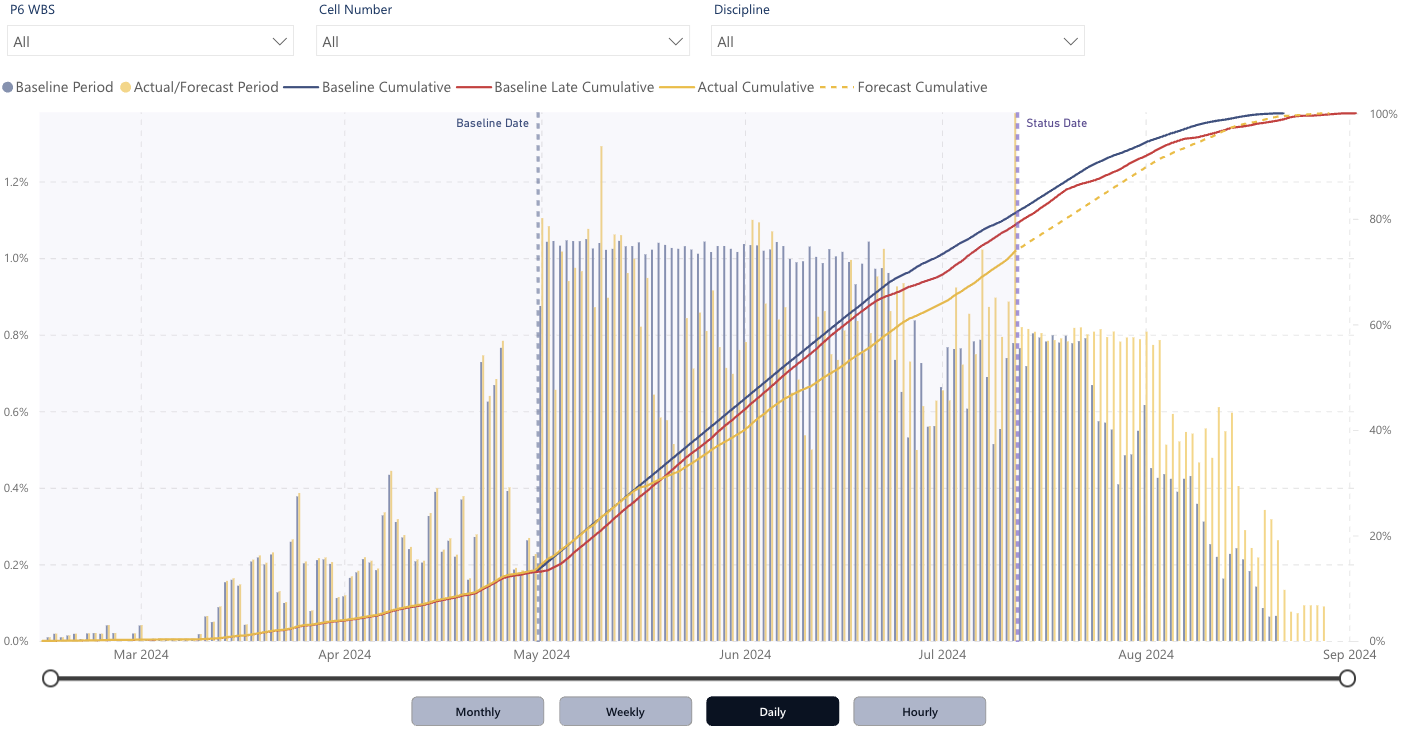Viewport: 1403px width, 732px height.
Task: Open the P6 WBS dropdown
Action: [150, 40]
